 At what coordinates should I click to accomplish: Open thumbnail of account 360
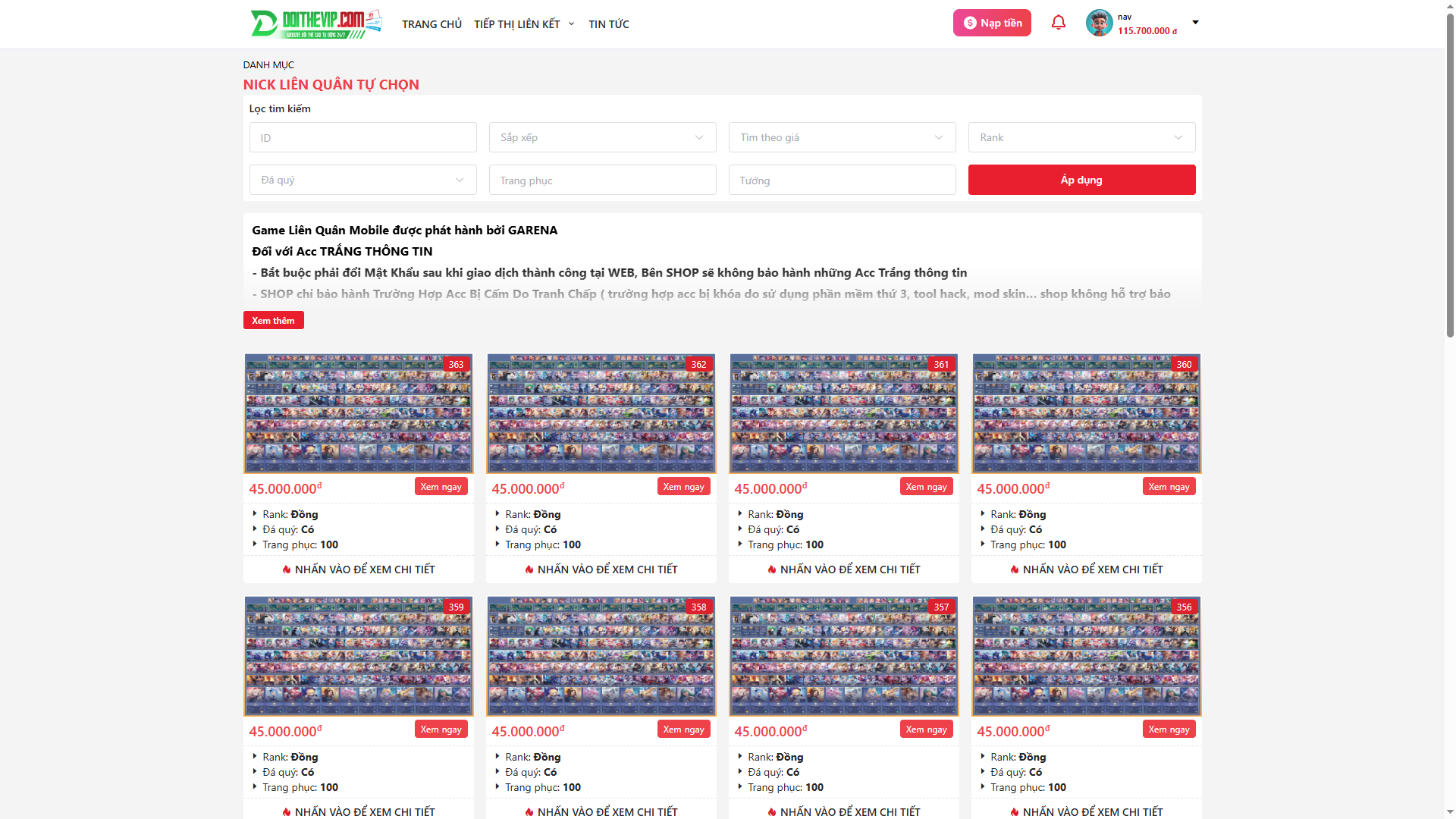point(1087,413)
